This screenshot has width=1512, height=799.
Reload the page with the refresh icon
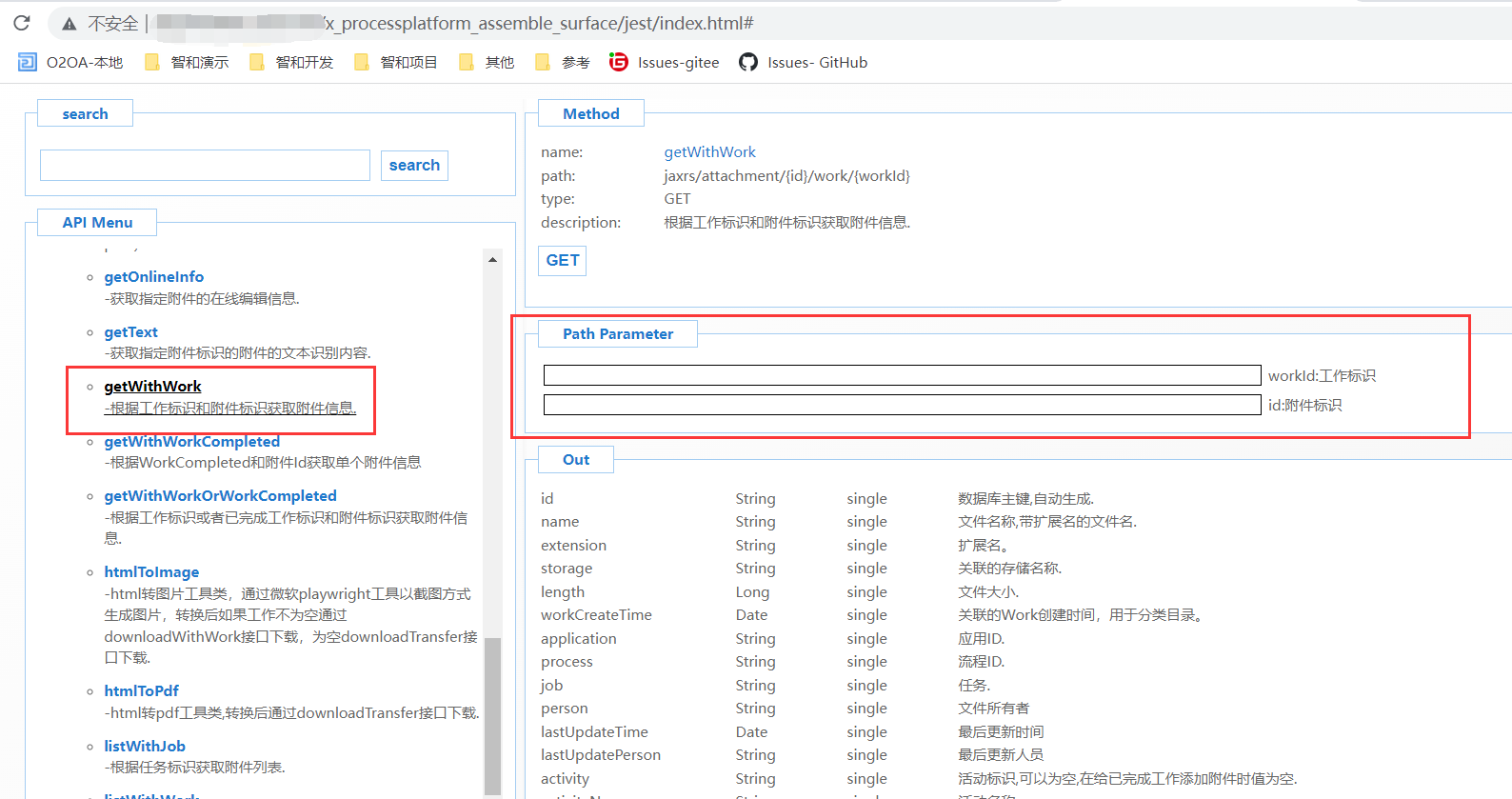[x=22, y=23]
